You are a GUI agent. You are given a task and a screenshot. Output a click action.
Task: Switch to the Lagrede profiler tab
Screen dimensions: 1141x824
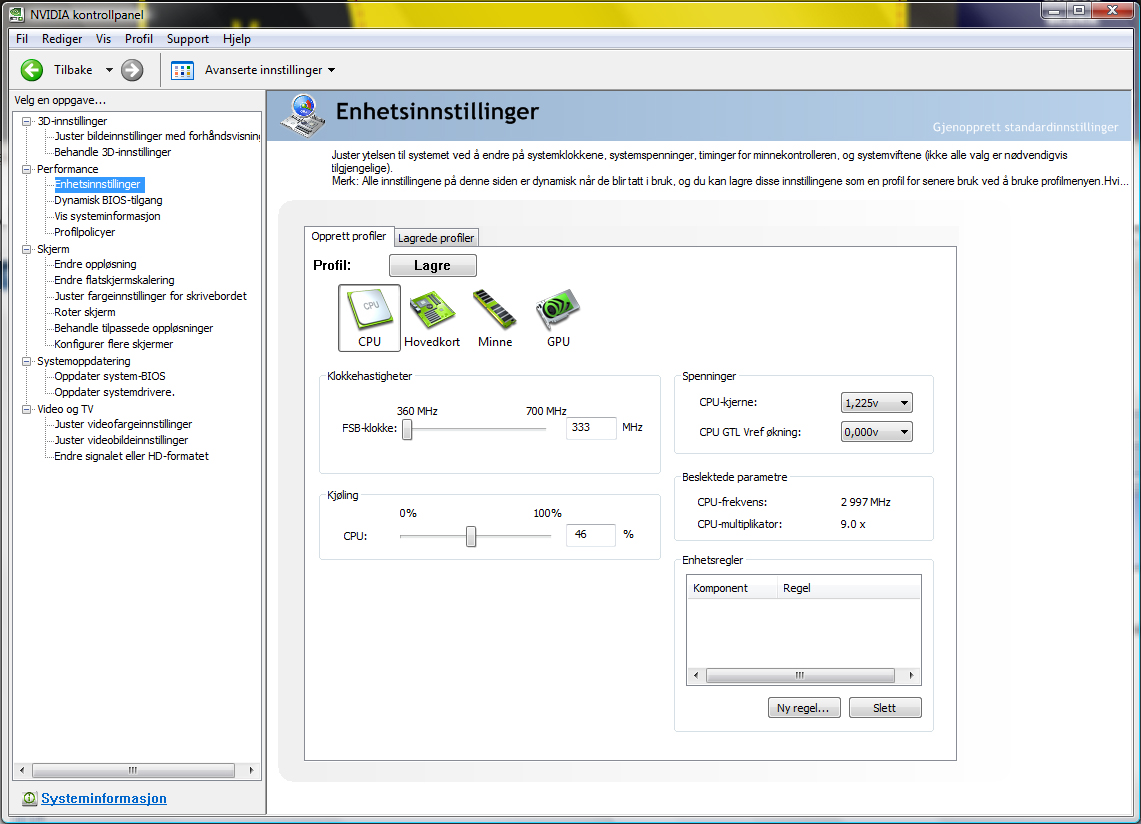(436, 238)
